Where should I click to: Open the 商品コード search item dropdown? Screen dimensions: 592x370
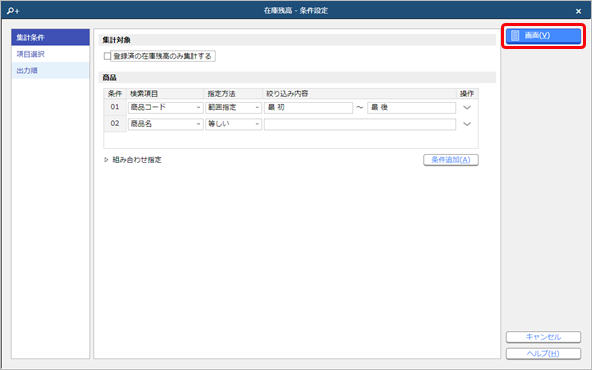coord(165,108)
